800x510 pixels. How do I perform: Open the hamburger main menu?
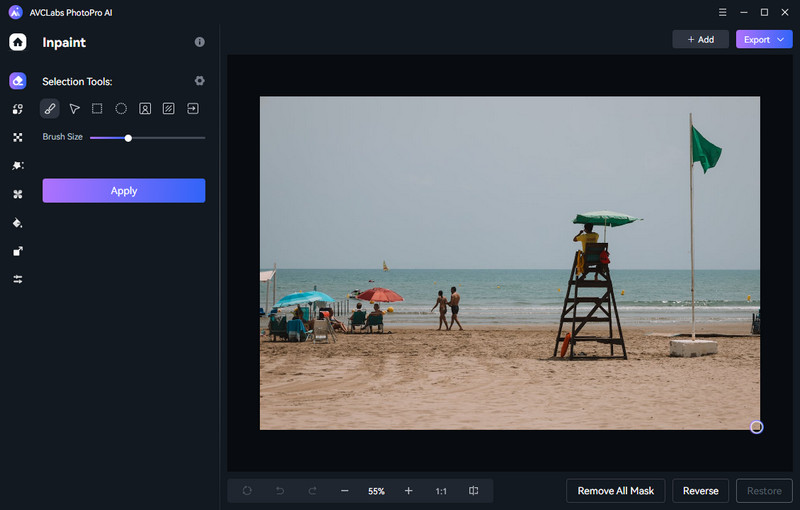pyautogui.click(x=723, y=12)
